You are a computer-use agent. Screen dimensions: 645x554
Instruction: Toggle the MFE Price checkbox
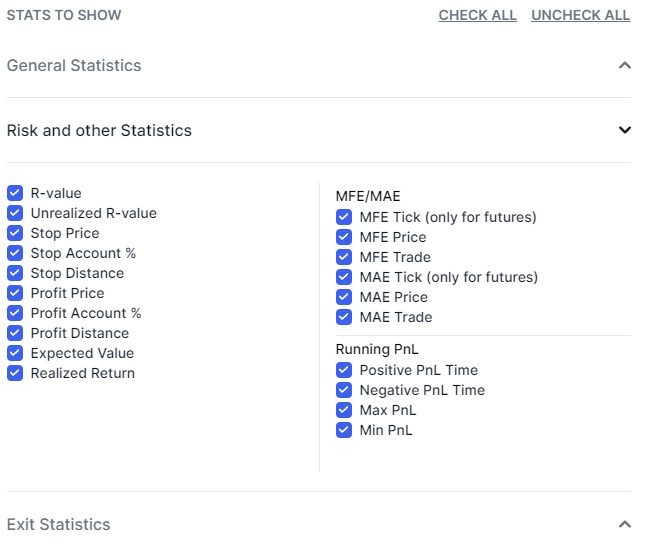tap(344, 237)
